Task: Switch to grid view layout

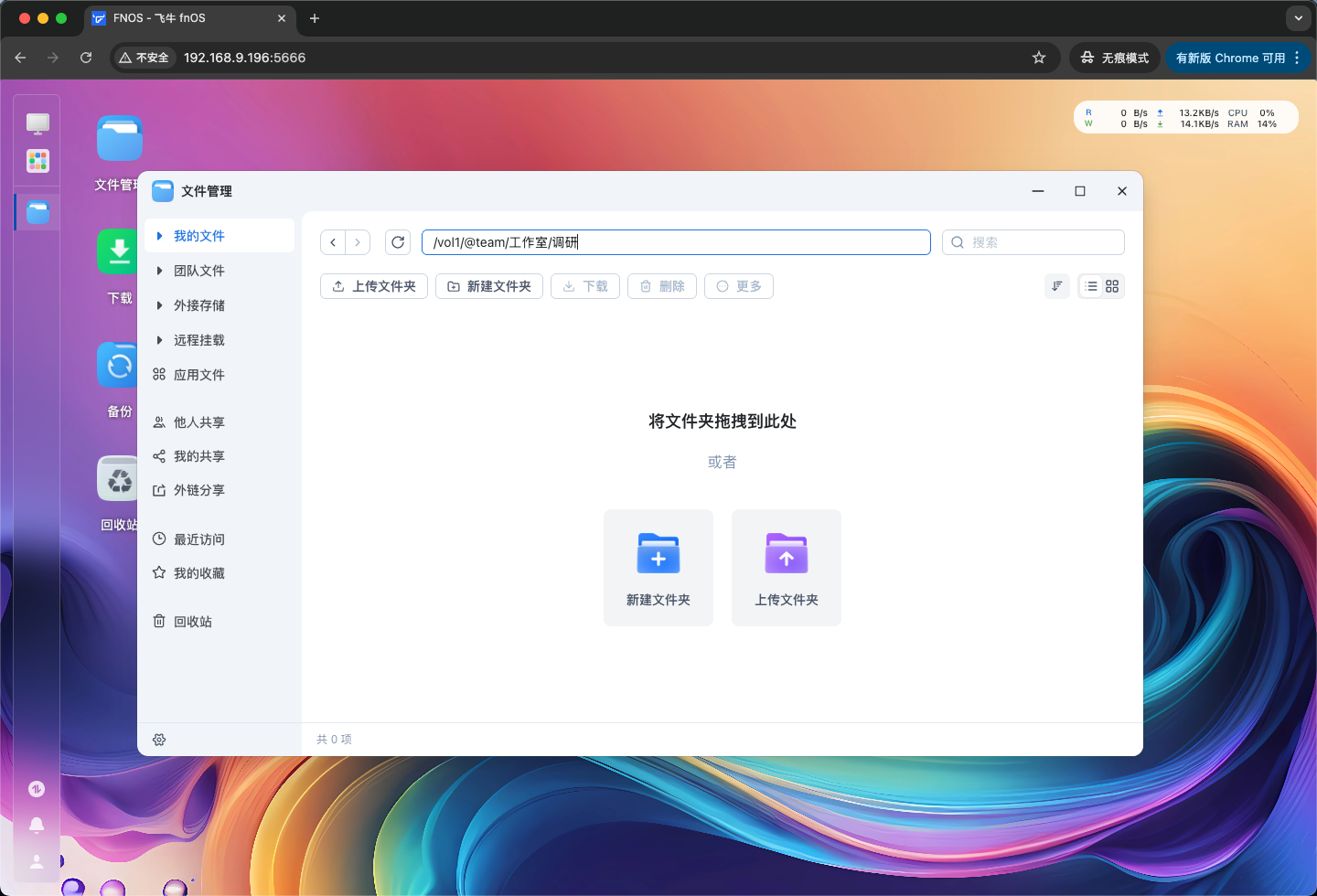Action: 1112,286
